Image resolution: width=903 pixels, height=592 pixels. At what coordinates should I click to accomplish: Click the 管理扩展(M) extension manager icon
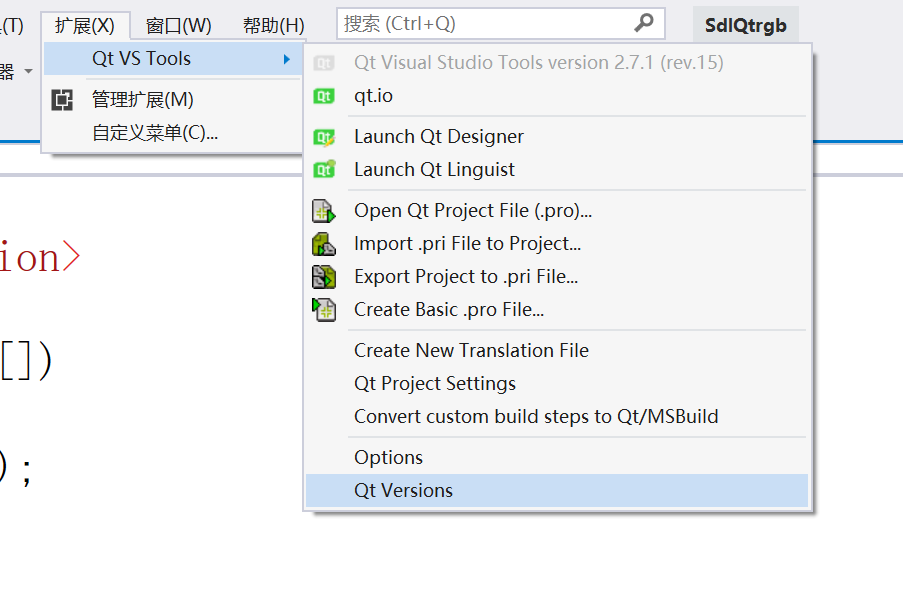(59, 100)
